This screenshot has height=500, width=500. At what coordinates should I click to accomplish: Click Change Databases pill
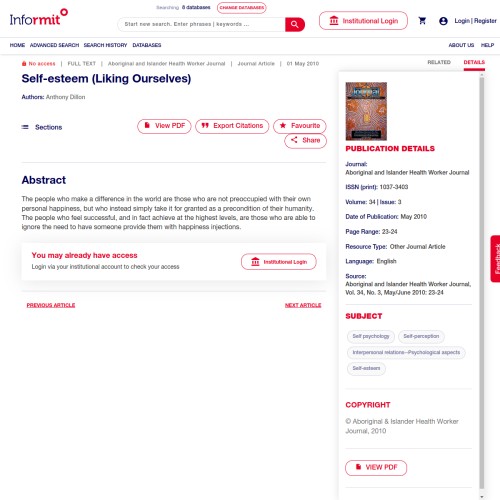pyautogui.click(x=242, y=8)
